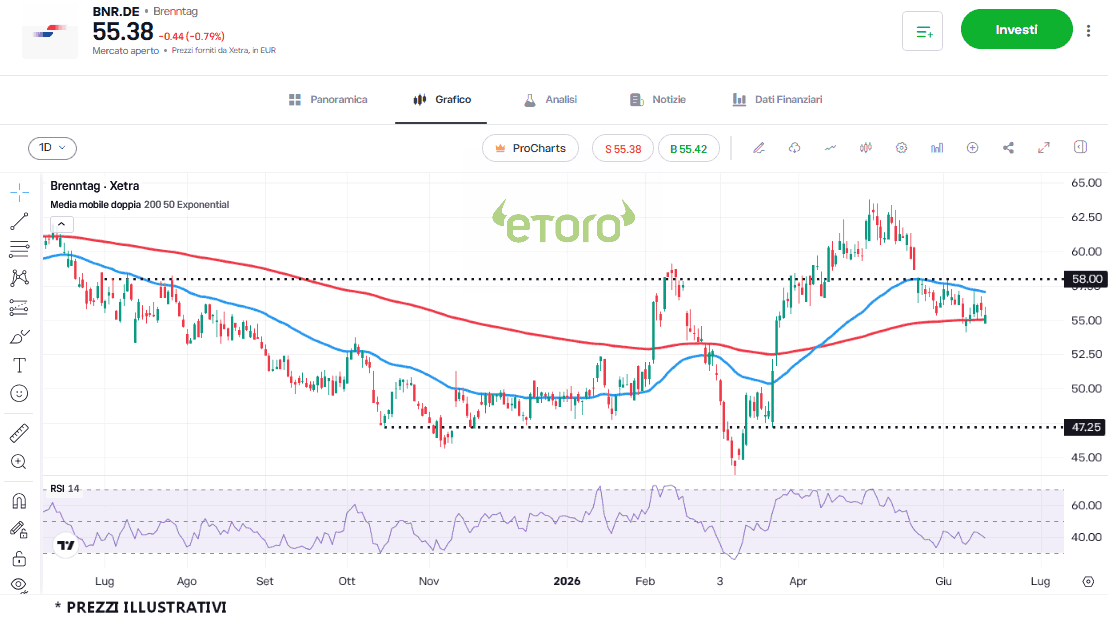The height and width of the screenshot is (617, 1108).
Task: Click the pencil draw icon in toolbar
Action: pyautogui.click(x=759, y=148)
